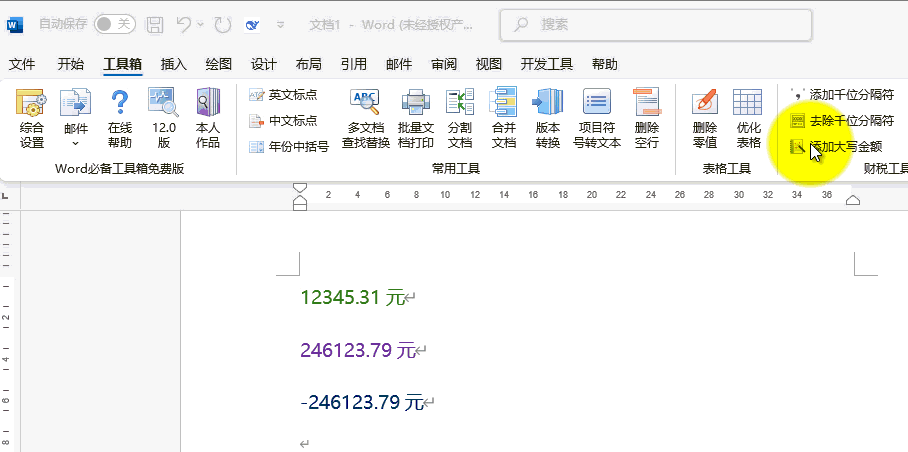Apply the 优化表格 table tool

tap(748, 118)
